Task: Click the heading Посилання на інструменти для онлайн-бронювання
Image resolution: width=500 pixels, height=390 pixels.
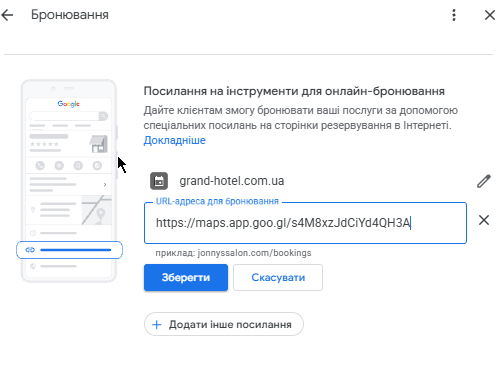Action: click(294, 91)
